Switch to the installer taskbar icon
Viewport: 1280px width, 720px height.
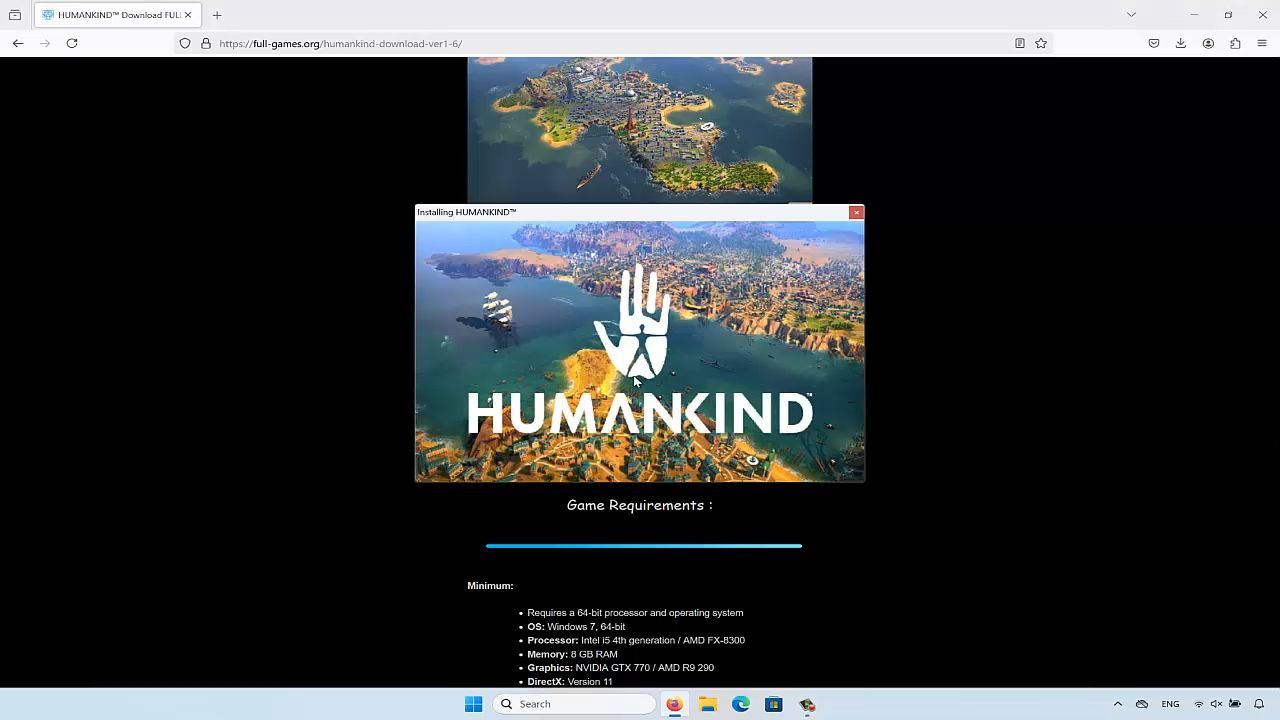pyautogui.click(x=807, y=704)
